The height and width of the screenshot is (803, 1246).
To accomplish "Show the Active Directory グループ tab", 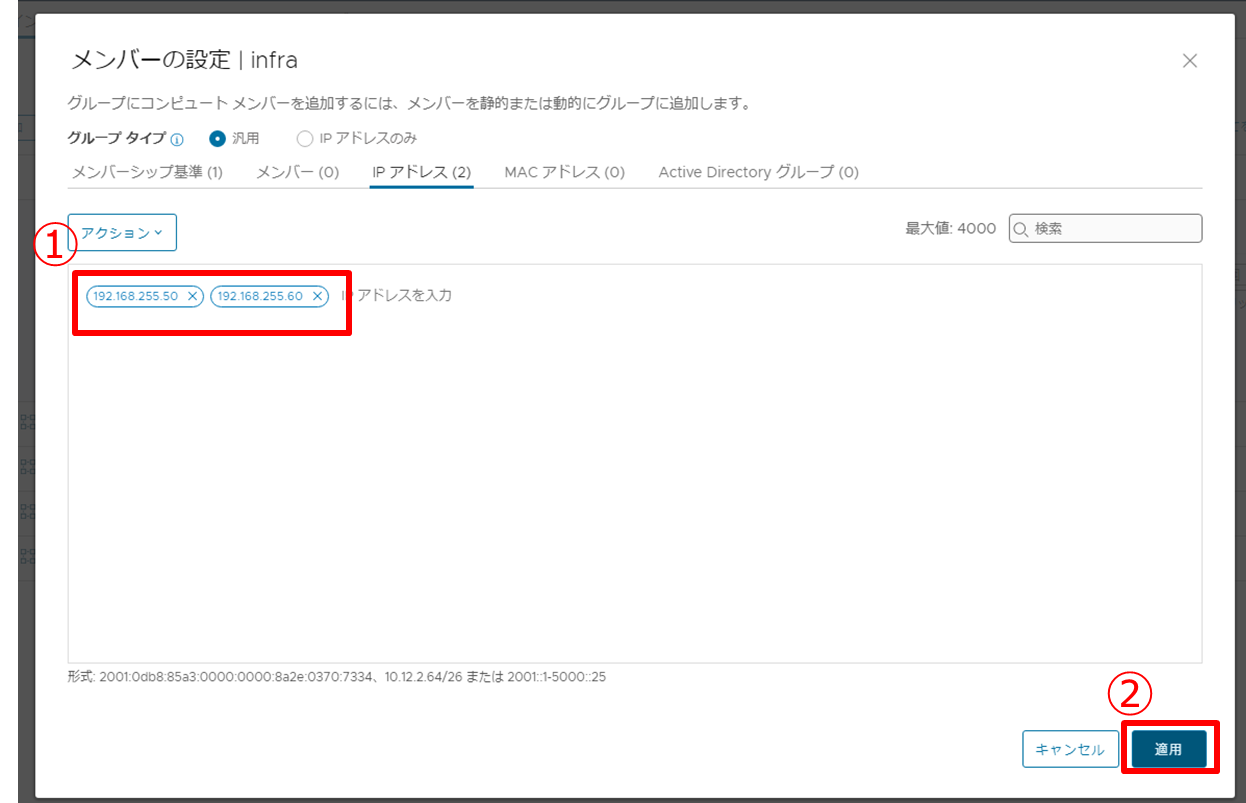I will click(758, 172).
